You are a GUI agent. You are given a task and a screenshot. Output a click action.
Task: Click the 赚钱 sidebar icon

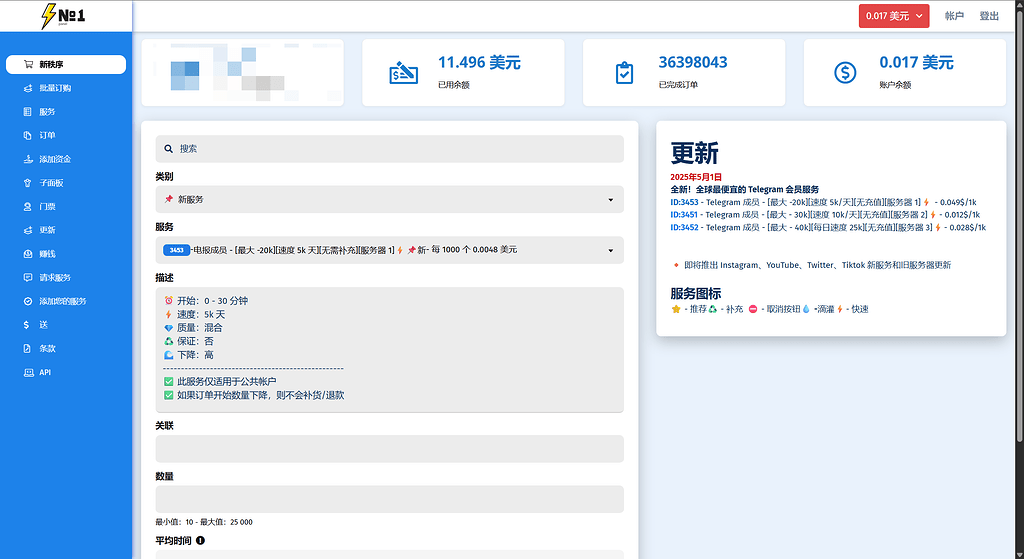click(x=28, y=253)
